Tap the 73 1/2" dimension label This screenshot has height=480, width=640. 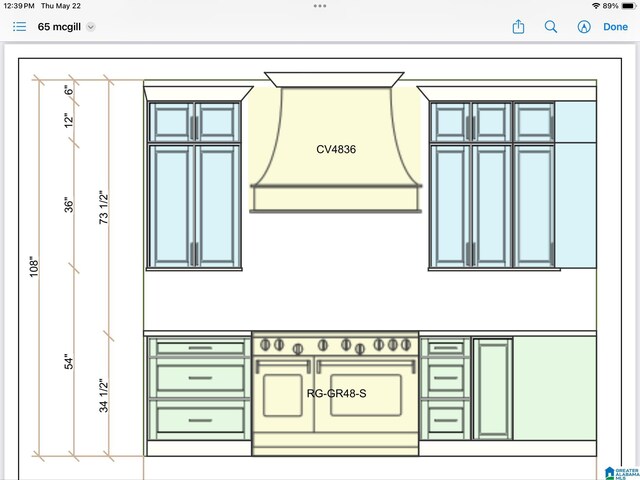[x=104, y=207]
